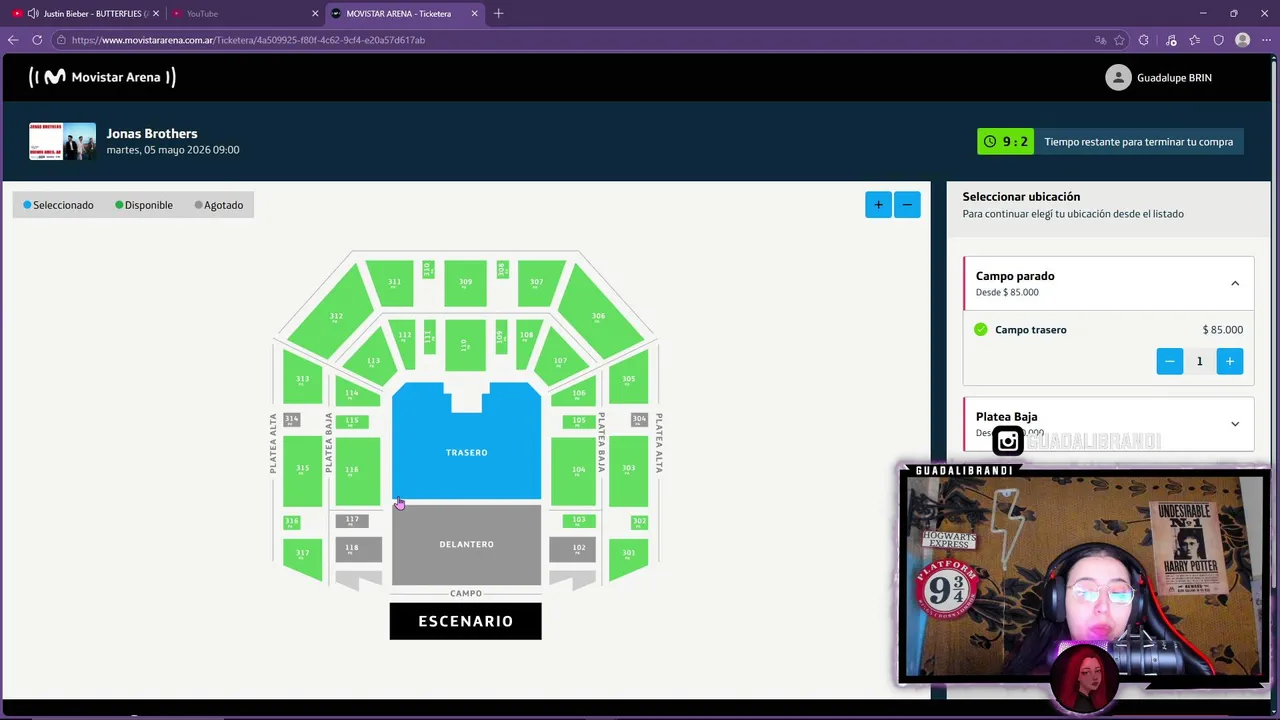Open the browser shield icon

[1218, 40]
